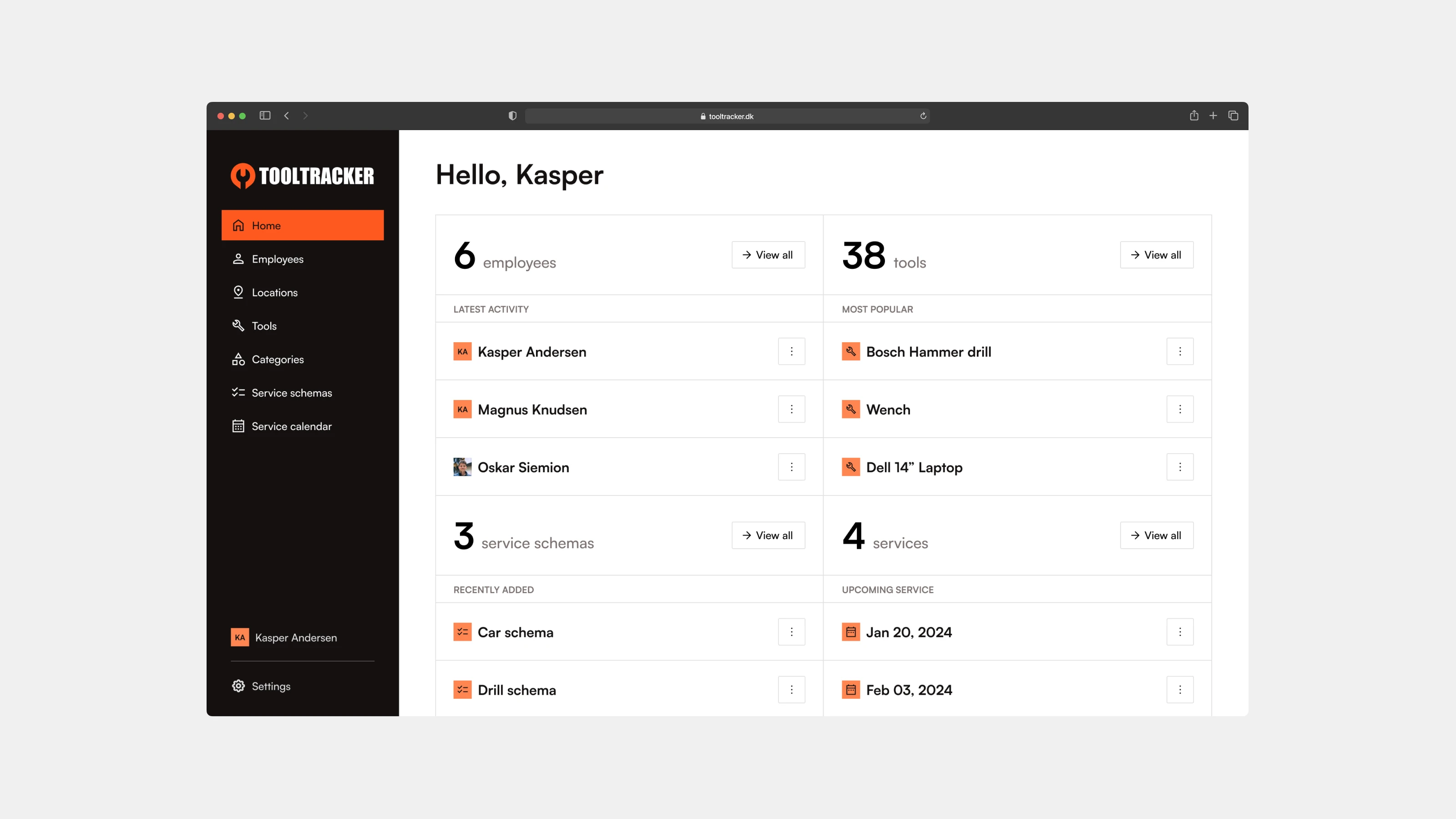Go to Employees in sidebar
Viewport: 1456px width, 819px height.
point(277,259)
